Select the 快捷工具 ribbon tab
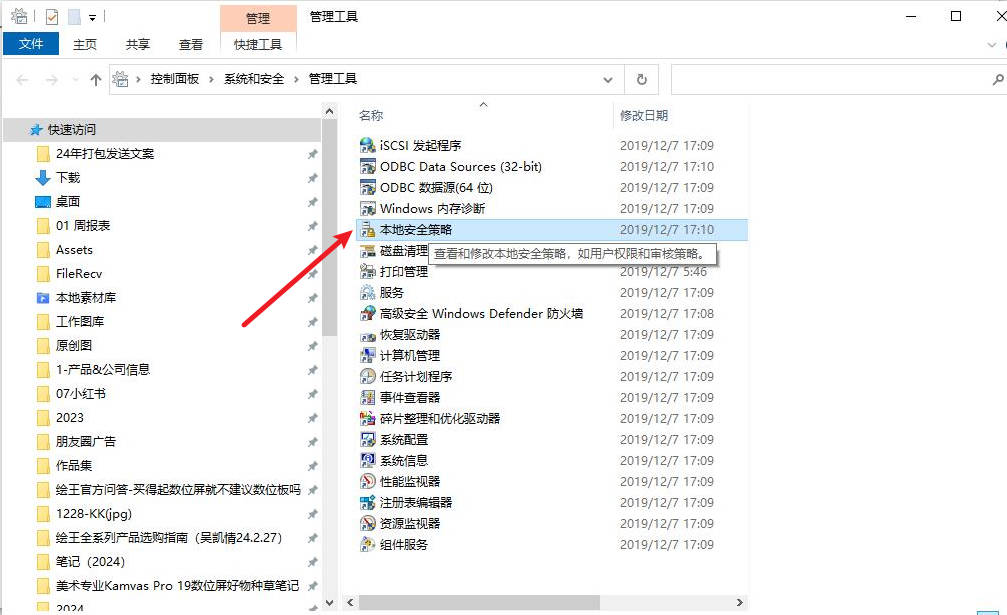The width and height of the screenshot is (1007, 615). click(258, 44)
